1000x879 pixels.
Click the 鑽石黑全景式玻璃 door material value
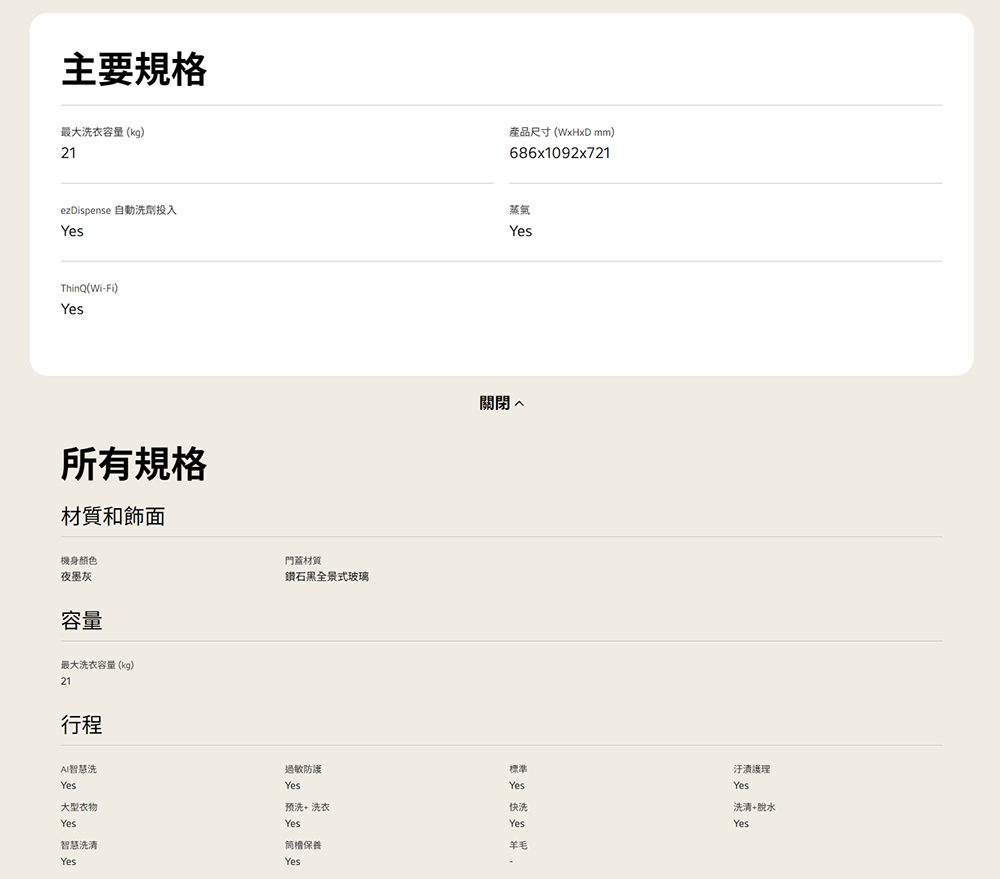point(326,577)
